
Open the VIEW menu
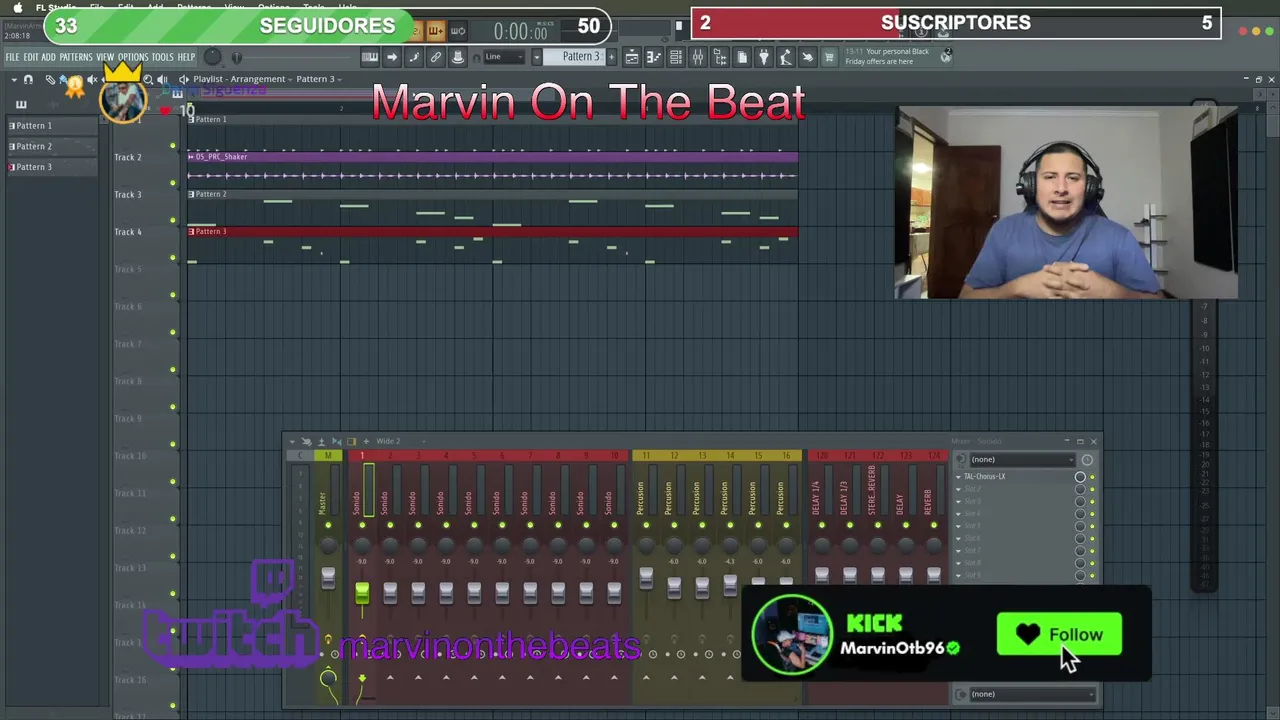tap(105, 57)
